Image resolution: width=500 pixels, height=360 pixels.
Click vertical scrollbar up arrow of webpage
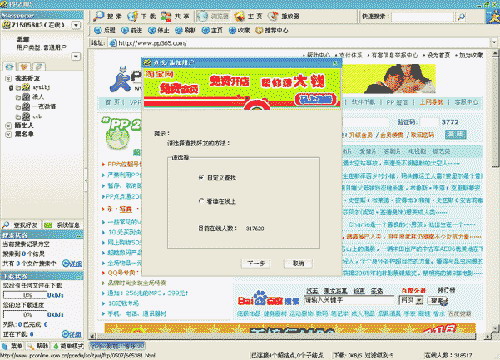[495, 54]
